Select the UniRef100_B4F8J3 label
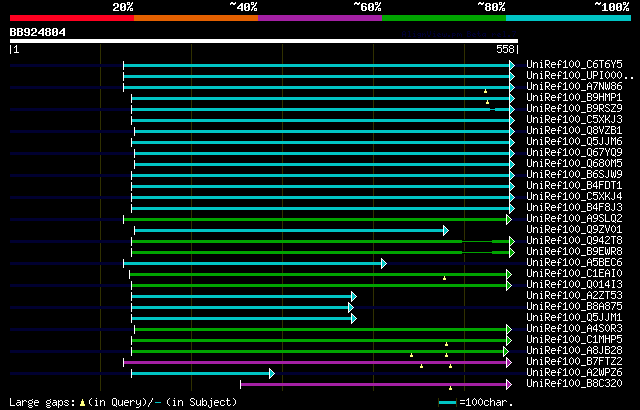 coord(574,208)
